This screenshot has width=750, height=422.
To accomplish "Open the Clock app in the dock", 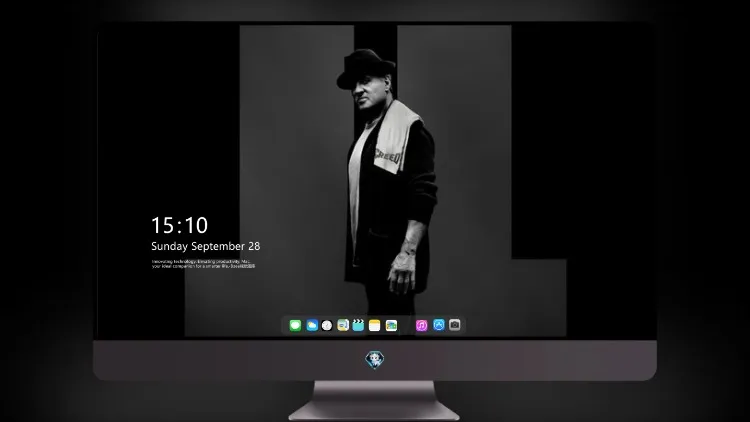I will tap(327, 325).
